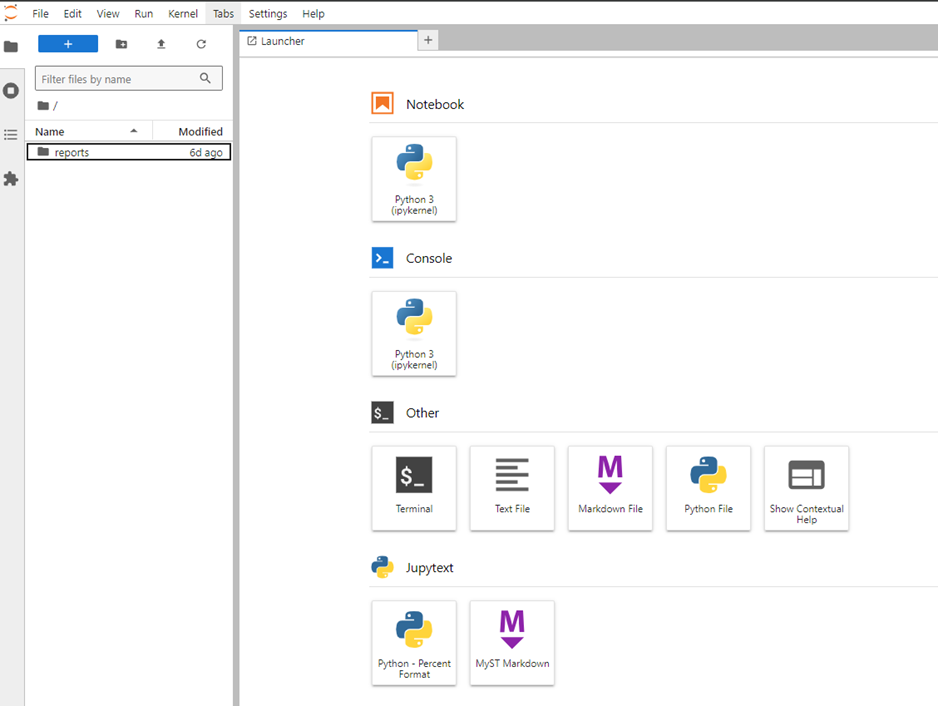Click the Filter files by name field

(129, 78)
